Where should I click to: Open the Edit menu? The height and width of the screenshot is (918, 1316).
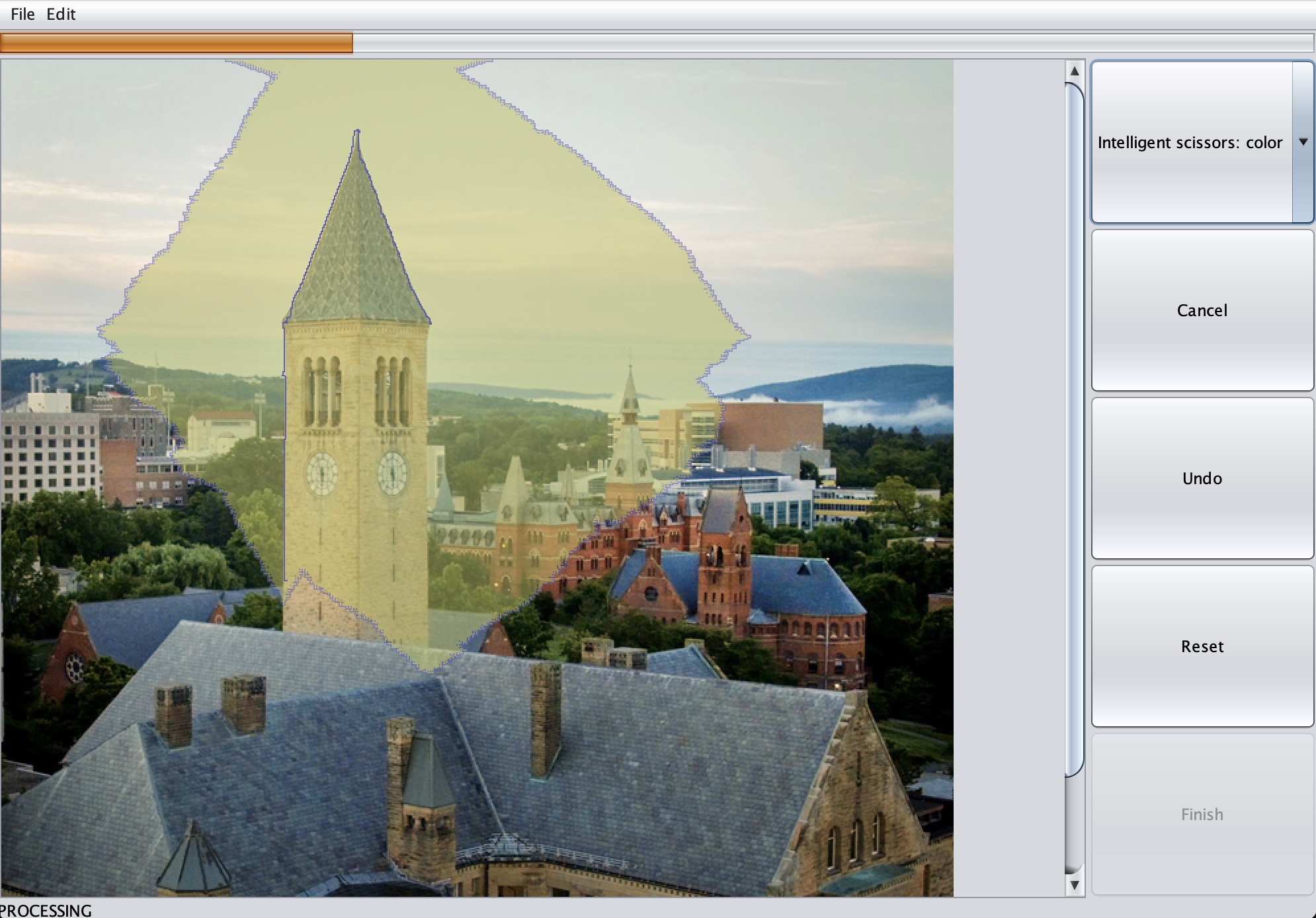[x=61, y=14]
